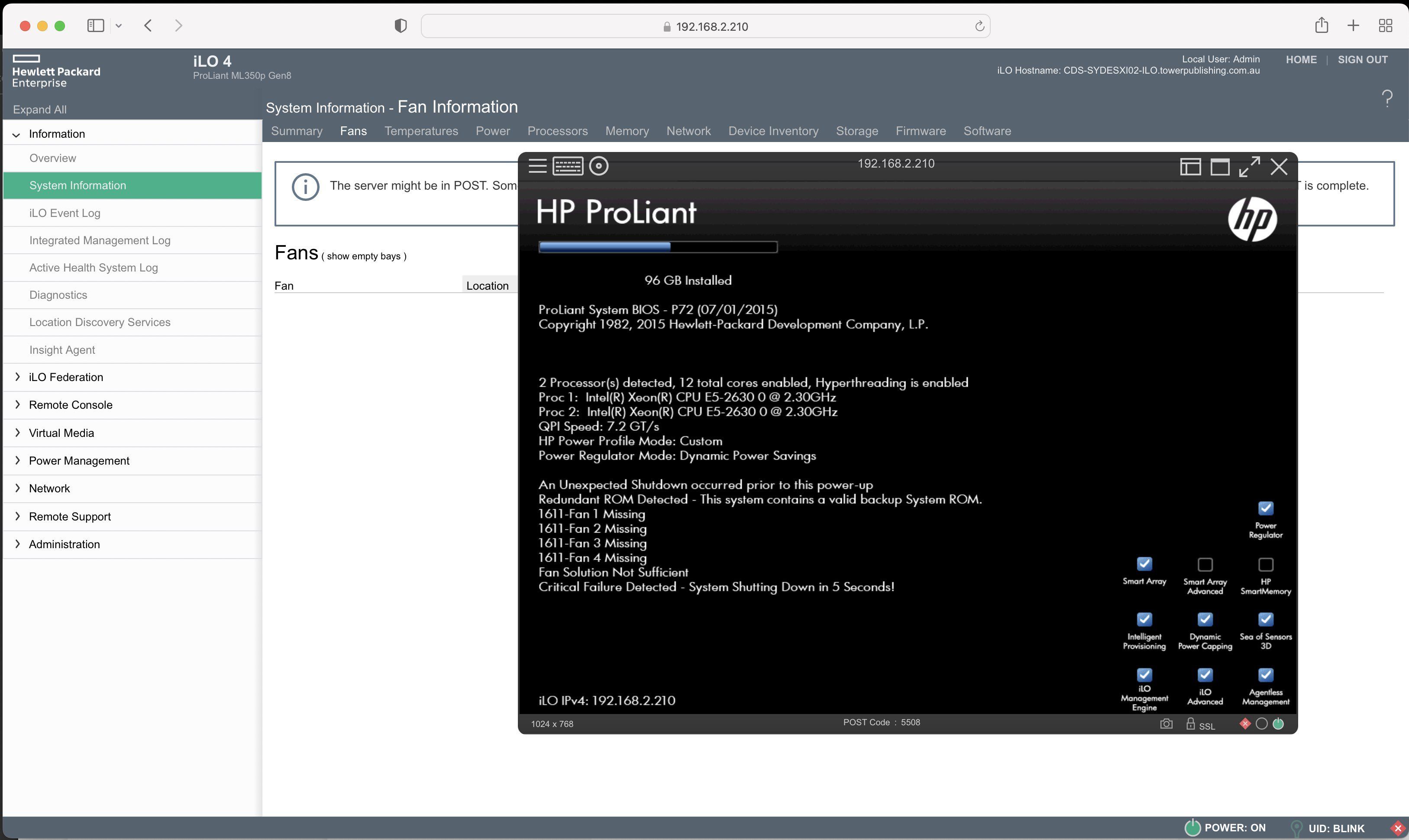Switch to the Power tab

(x=492, y=131)
